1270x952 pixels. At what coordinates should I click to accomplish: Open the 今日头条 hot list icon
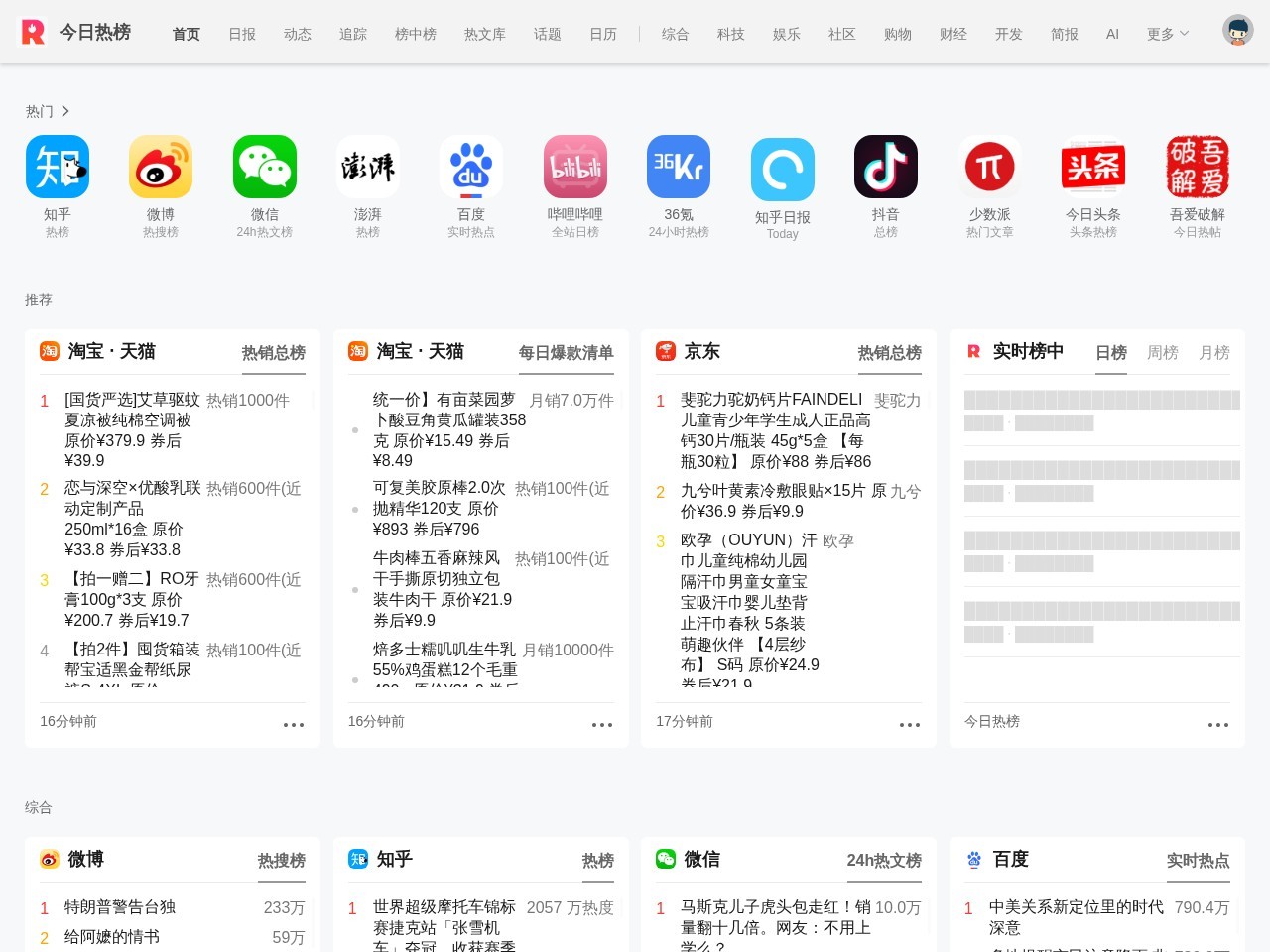coord(1093,167)
